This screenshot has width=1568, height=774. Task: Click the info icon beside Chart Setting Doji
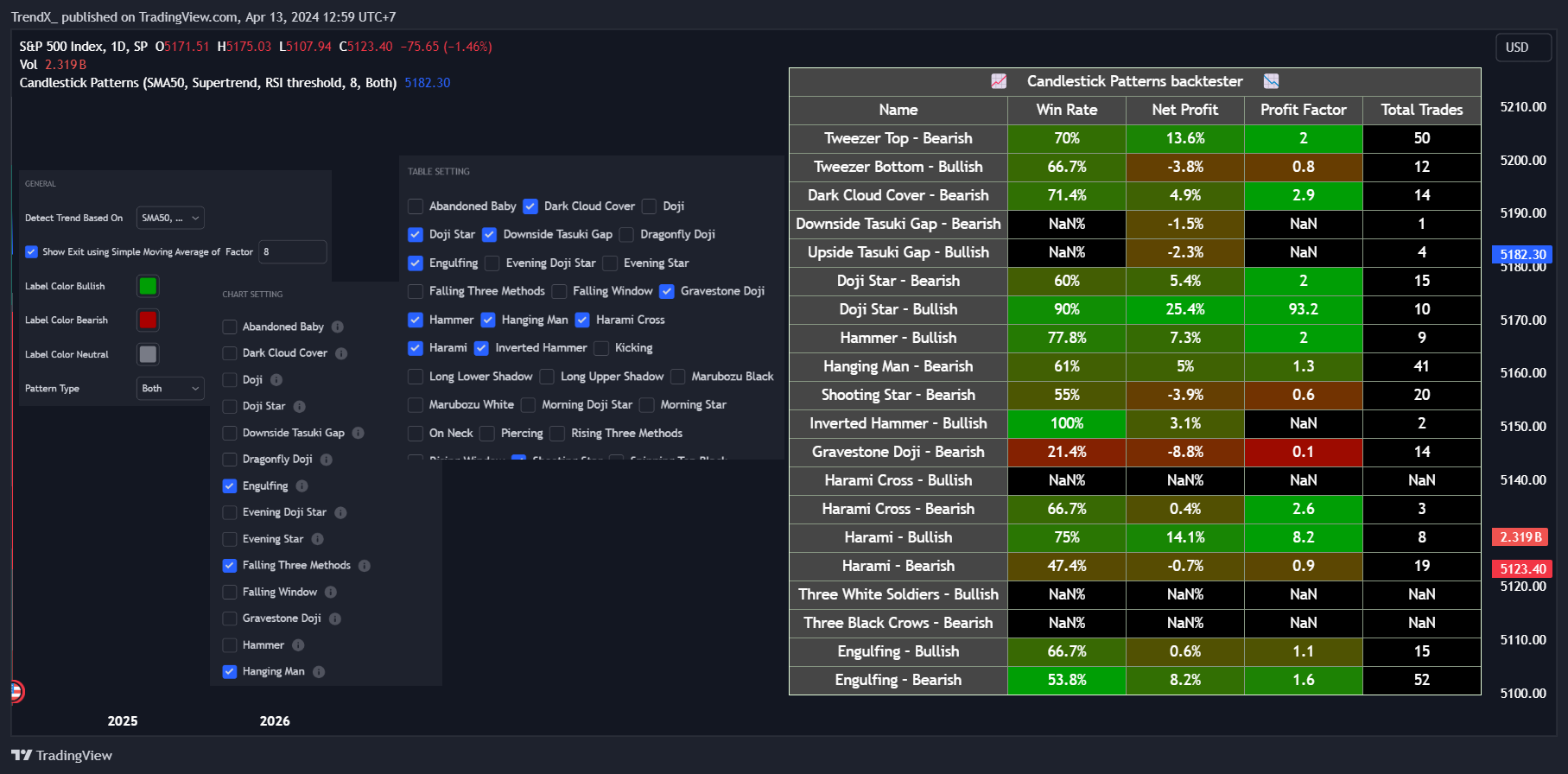276,379
